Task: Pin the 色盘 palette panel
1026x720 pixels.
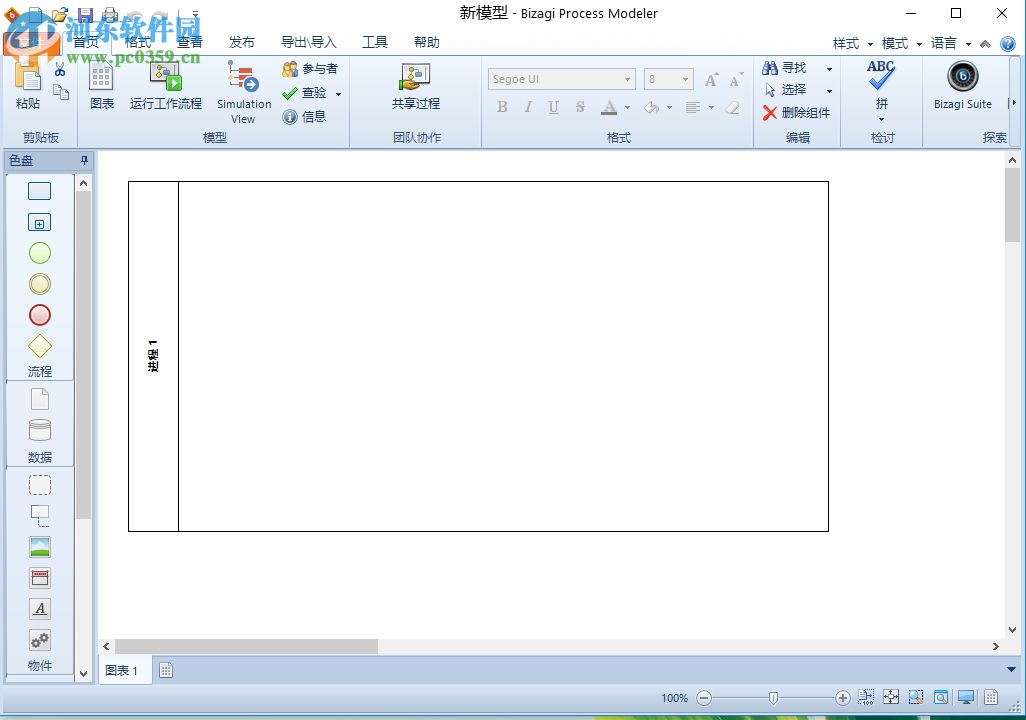Action: 83,160
